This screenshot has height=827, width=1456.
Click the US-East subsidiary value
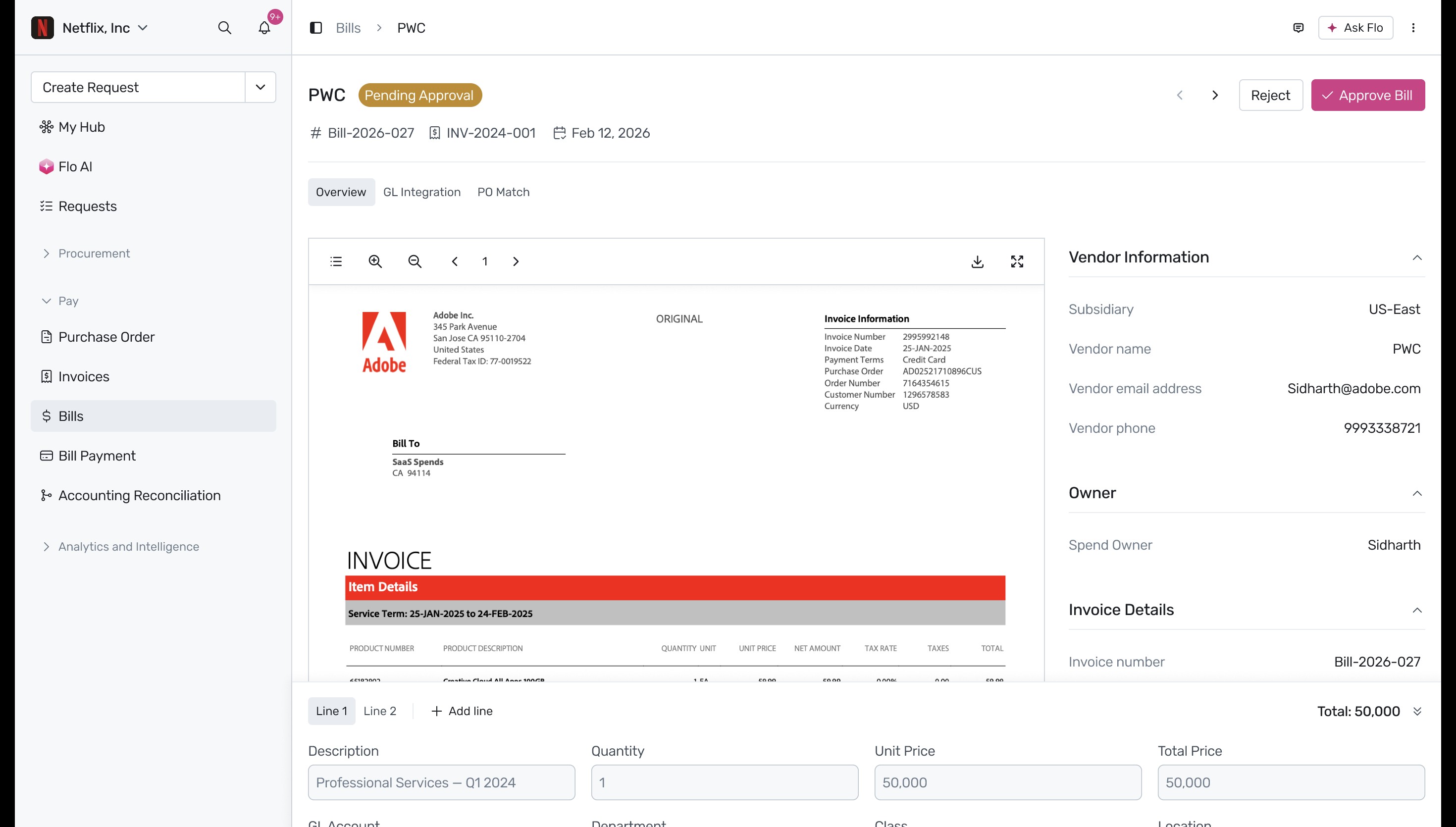[1394, 309]
